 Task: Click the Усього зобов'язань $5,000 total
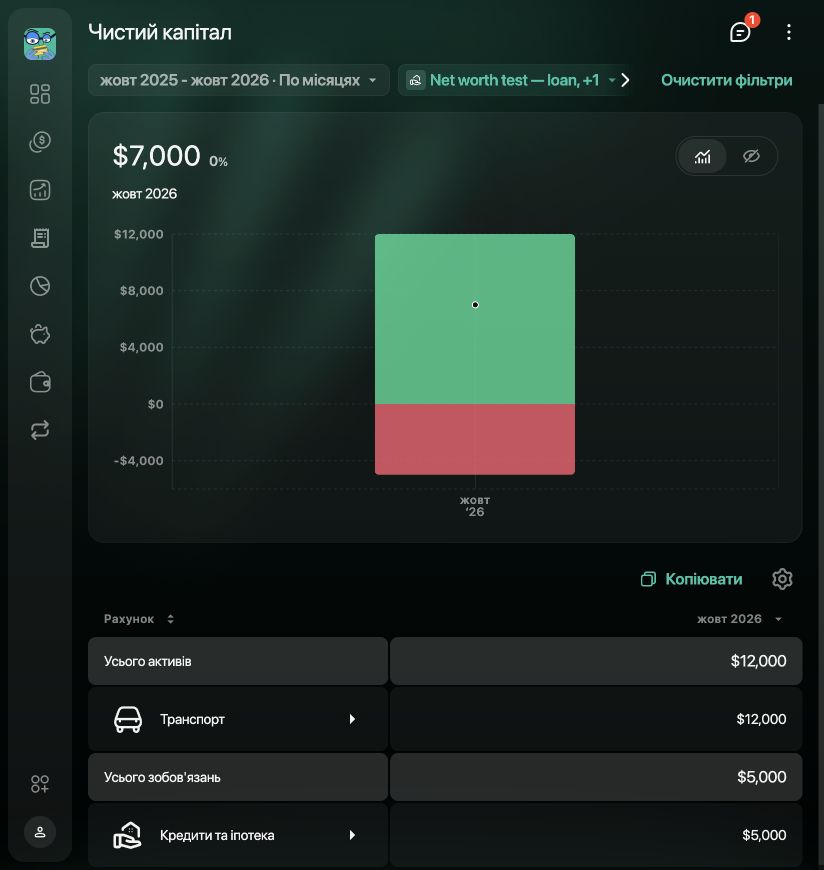click(761, 777)
